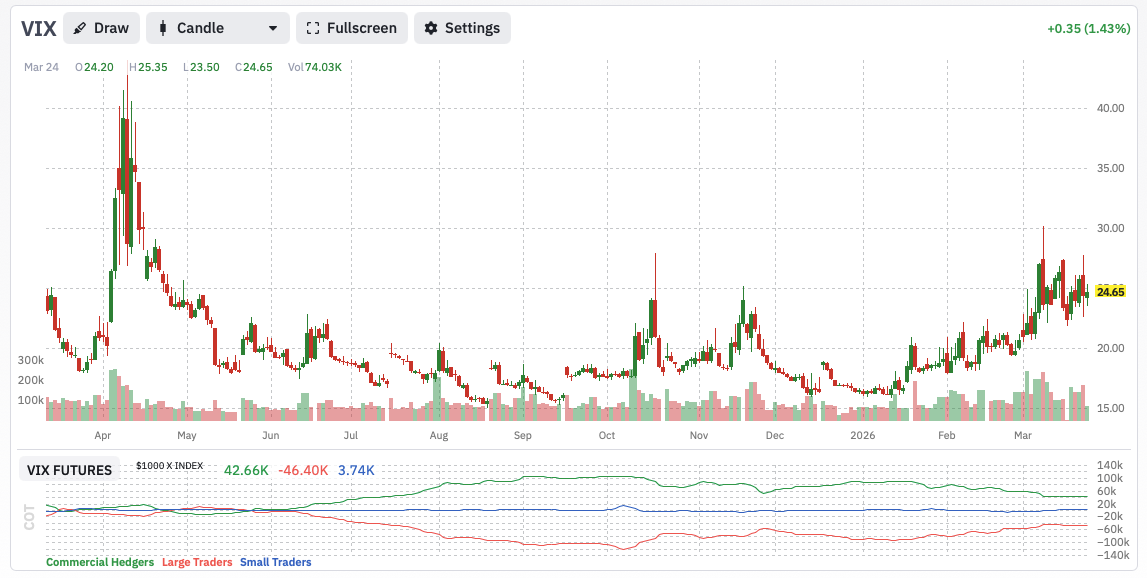
Task: Click the −20k COT axis label
Action: click(1109, 516)
